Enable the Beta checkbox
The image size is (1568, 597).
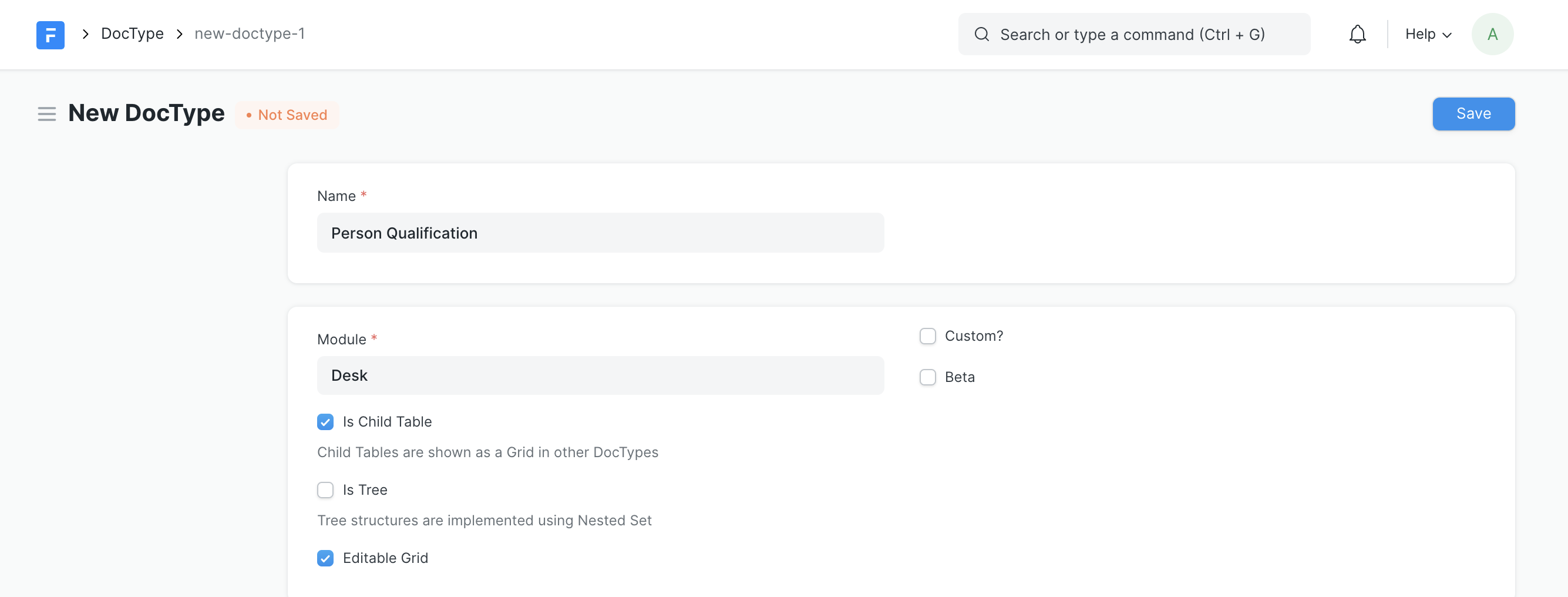927,378
